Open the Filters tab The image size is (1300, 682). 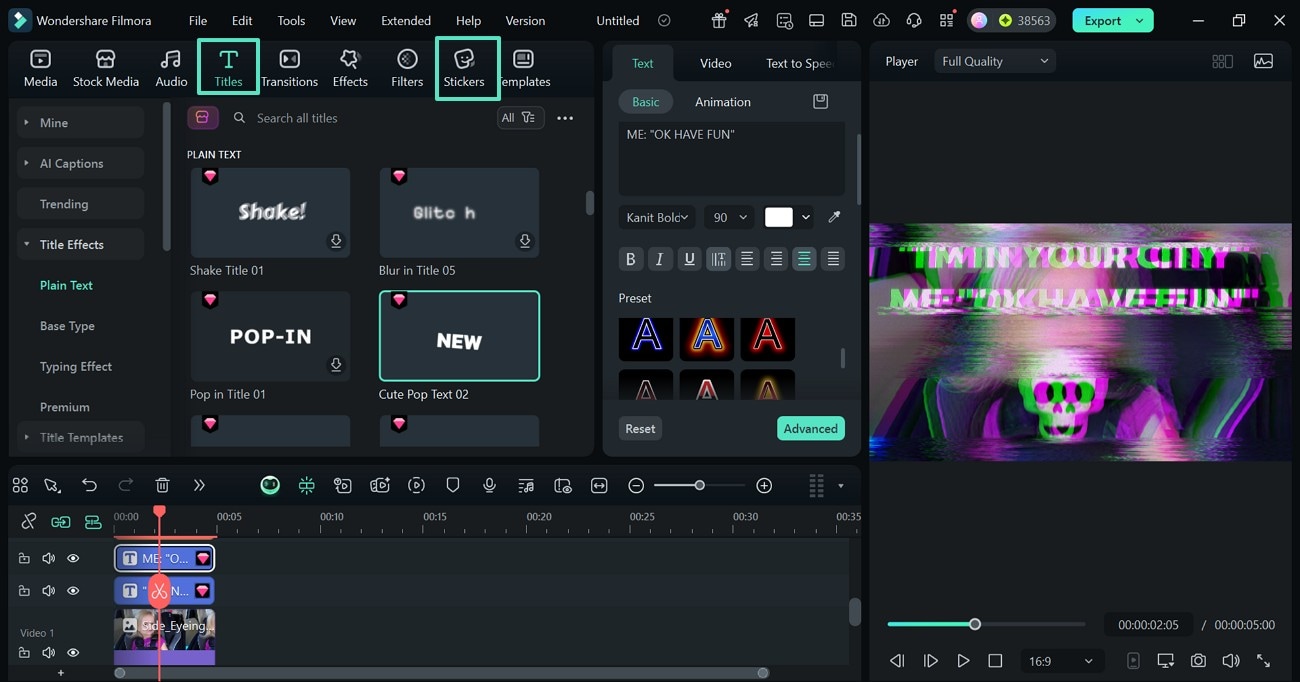tap(407, 68)
